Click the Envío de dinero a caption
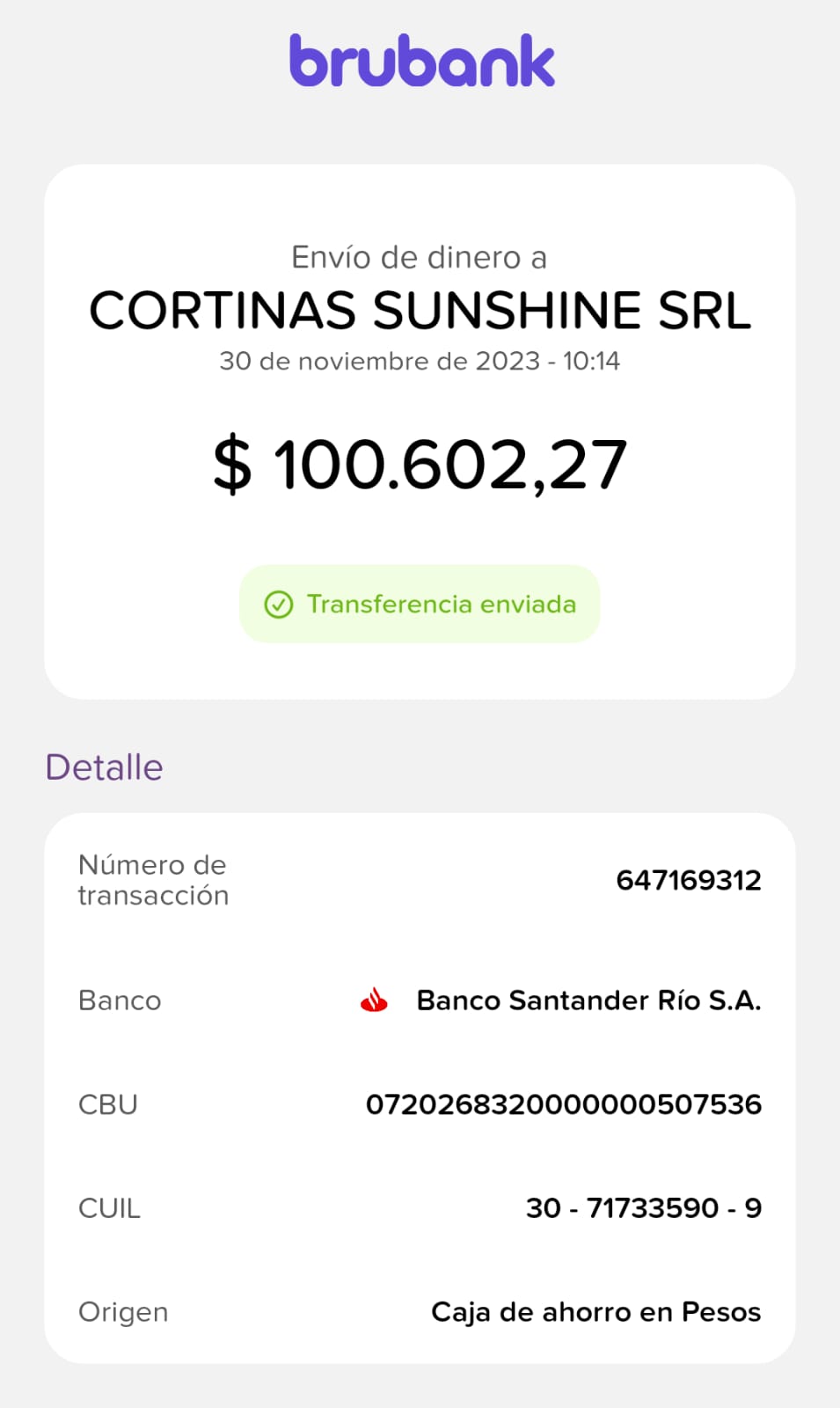 (420, 258)
